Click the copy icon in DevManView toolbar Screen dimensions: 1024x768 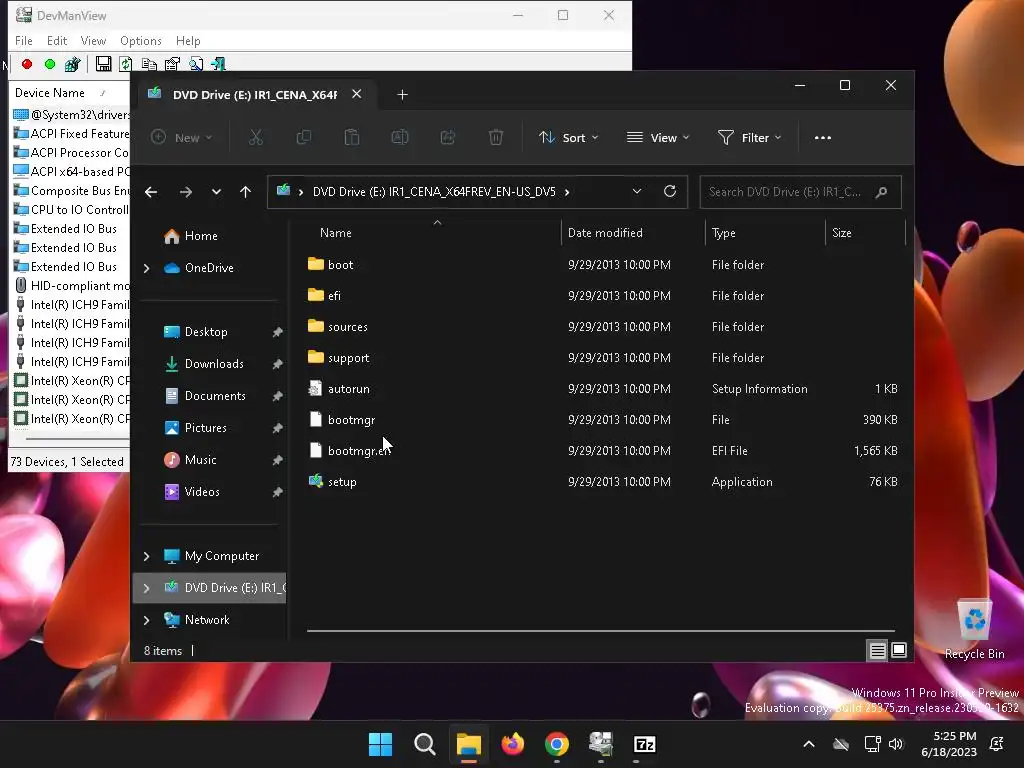click(x=149, y=64)
